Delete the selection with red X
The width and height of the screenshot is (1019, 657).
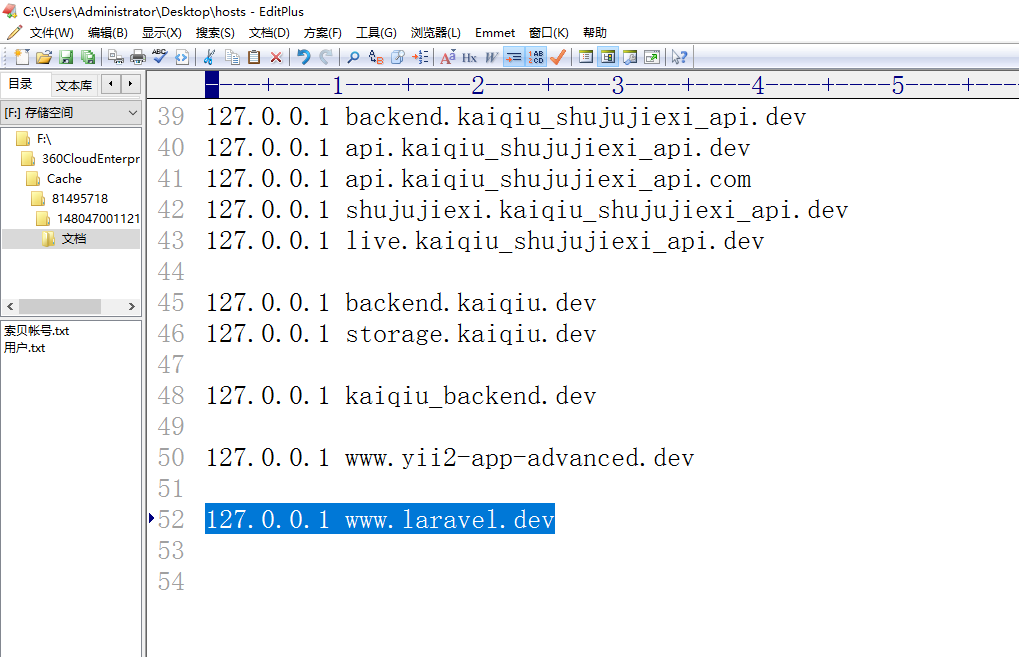click(276, 57)
